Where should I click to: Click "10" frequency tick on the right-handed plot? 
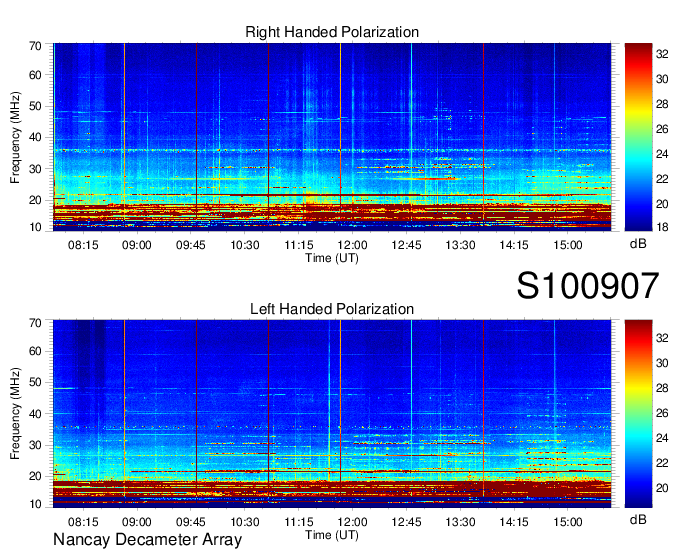(35, 227)
